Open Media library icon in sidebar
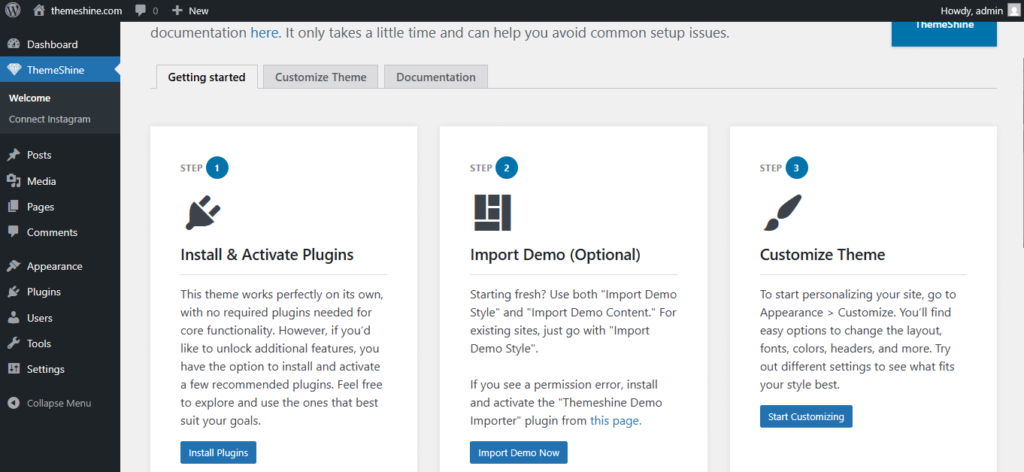This screenshot has width=1024, height=472. point(14,181)
